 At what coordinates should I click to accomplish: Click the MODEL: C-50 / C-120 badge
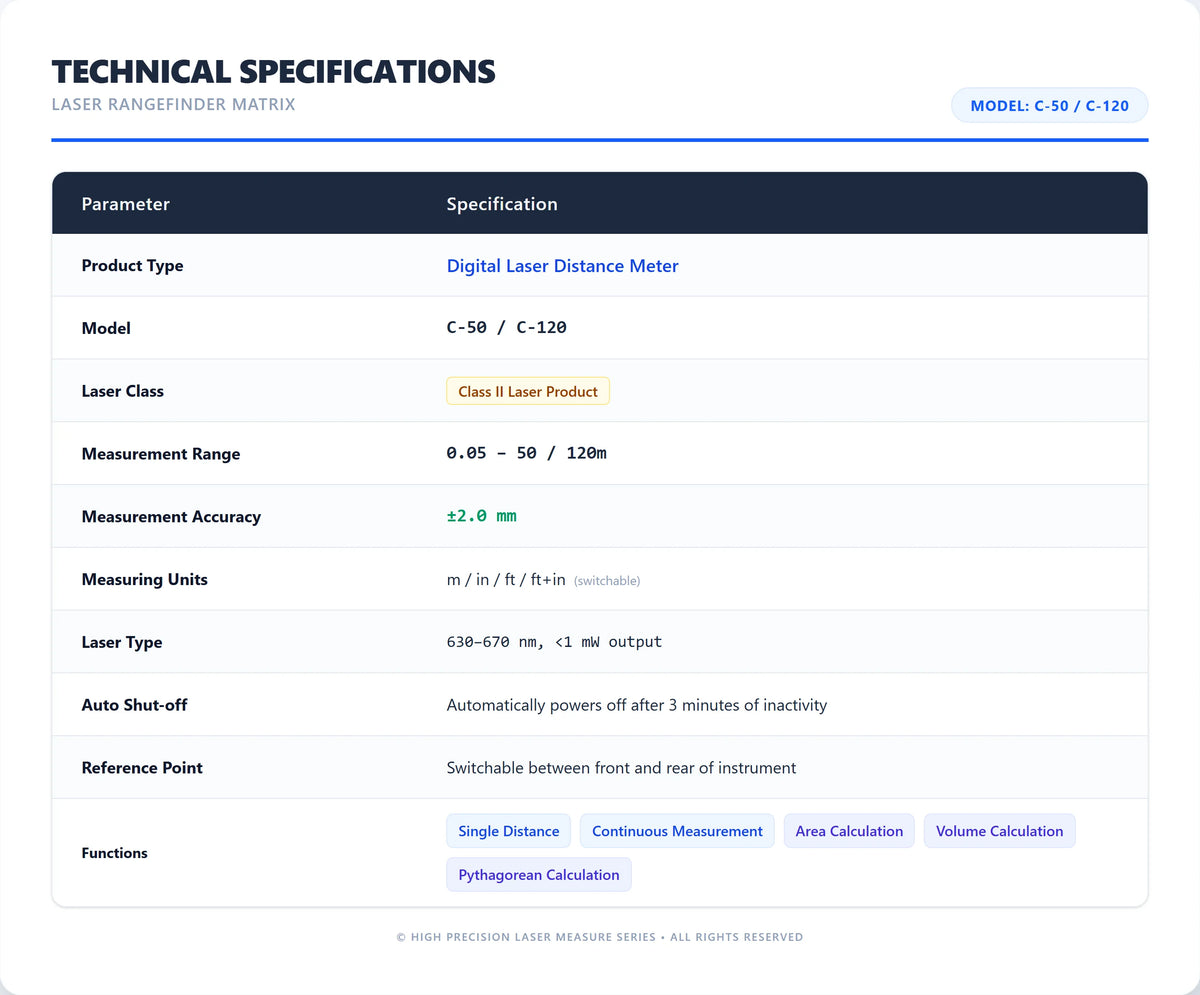tap(1049, 105)
